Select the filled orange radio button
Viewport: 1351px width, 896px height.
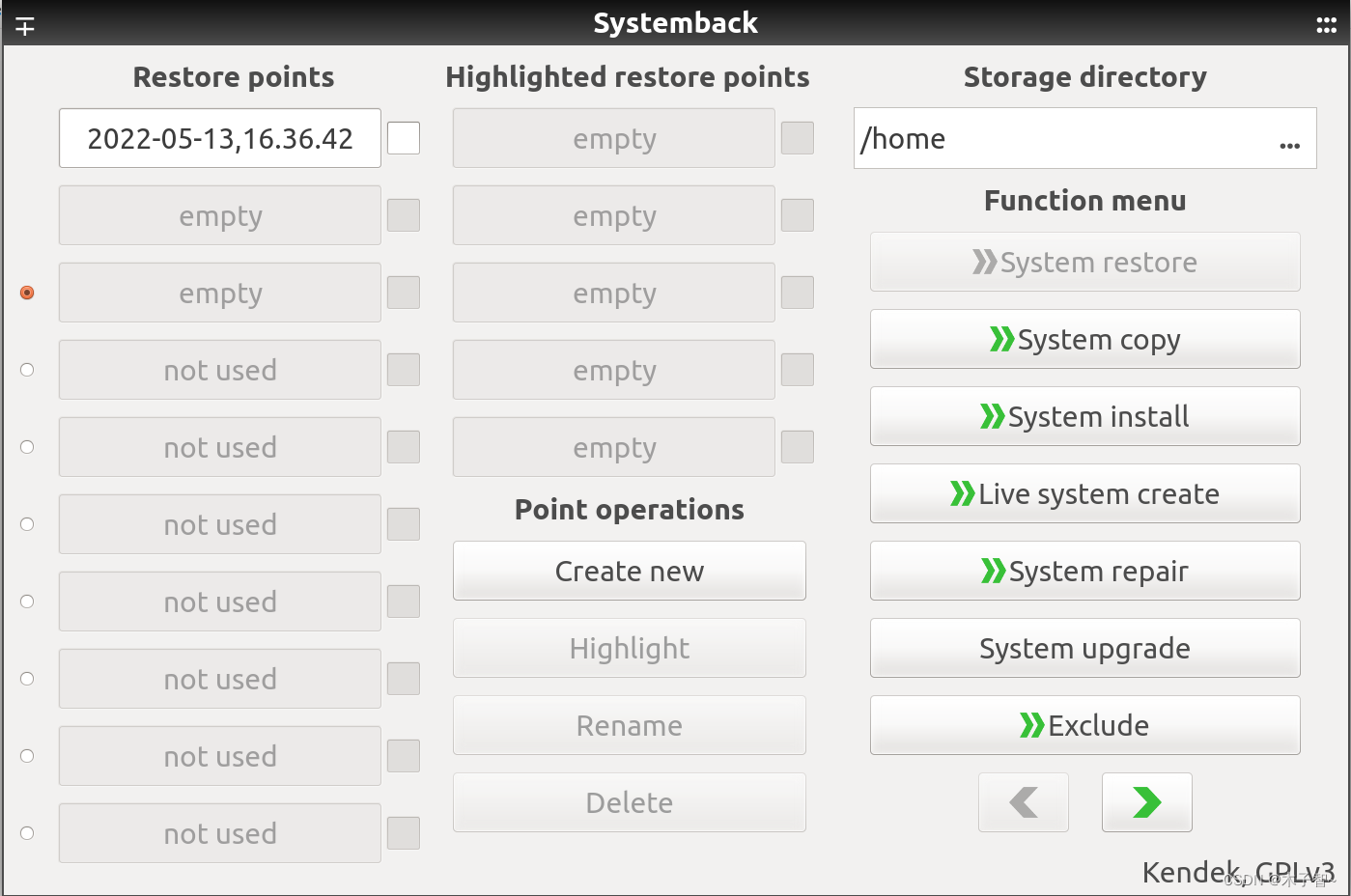27,293
